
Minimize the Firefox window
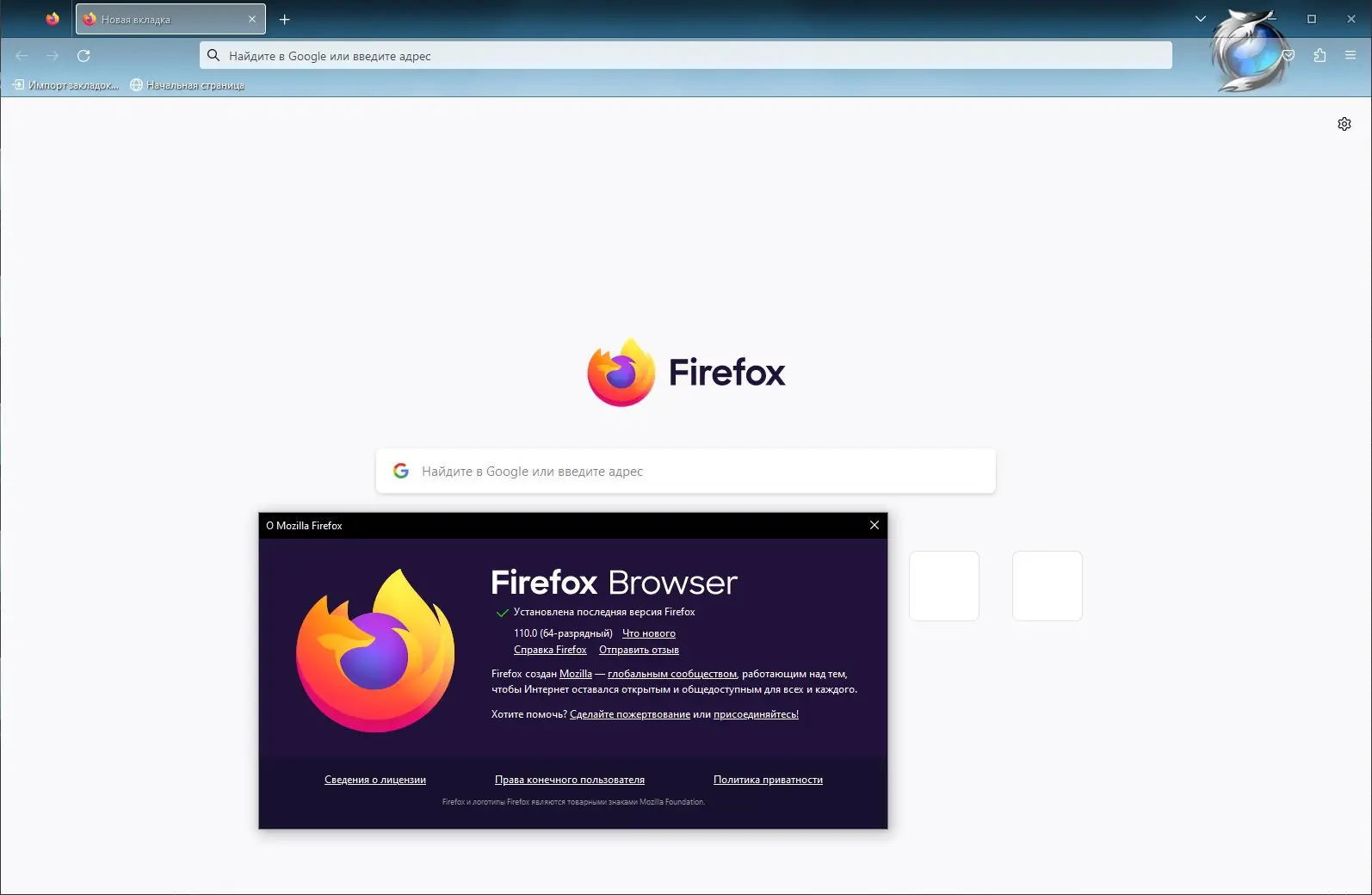coord(1272,19)
